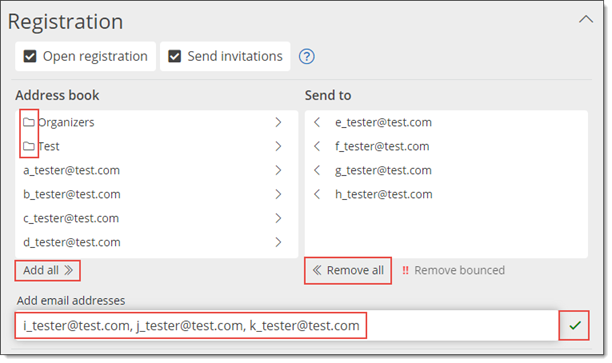Remove h_tester@test.com using its left arrow

point(317,194)
